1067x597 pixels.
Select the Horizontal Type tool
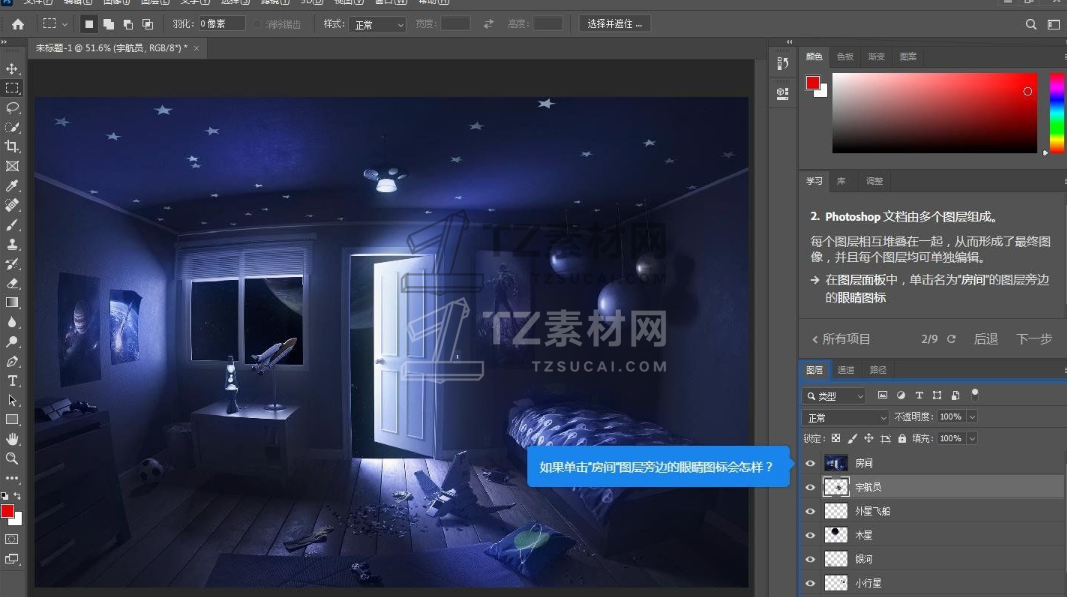click(x=13, y=381)
